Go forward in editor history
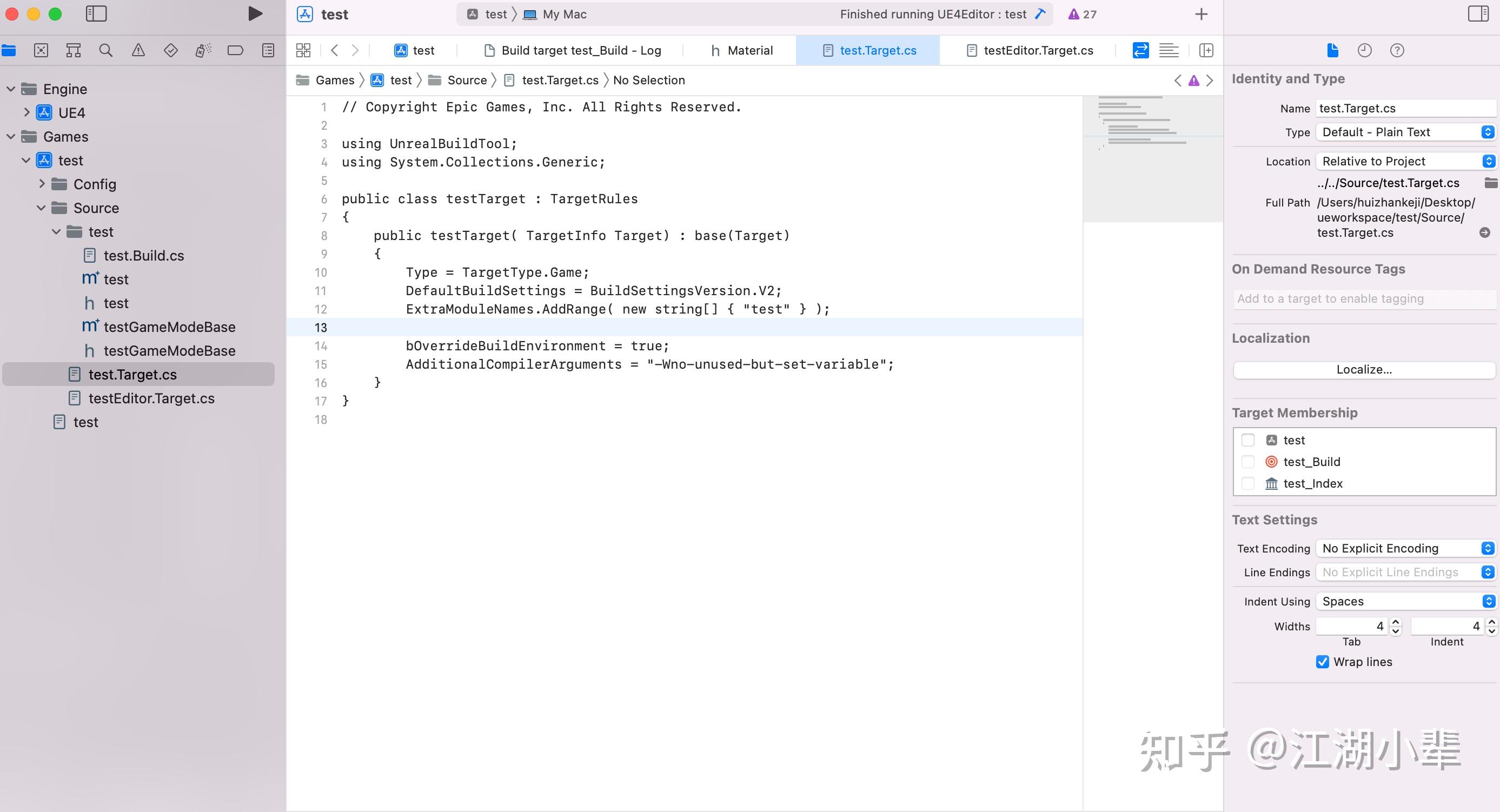The width and height of the screenshot is (1500, 812). click(x=355, y=51)
